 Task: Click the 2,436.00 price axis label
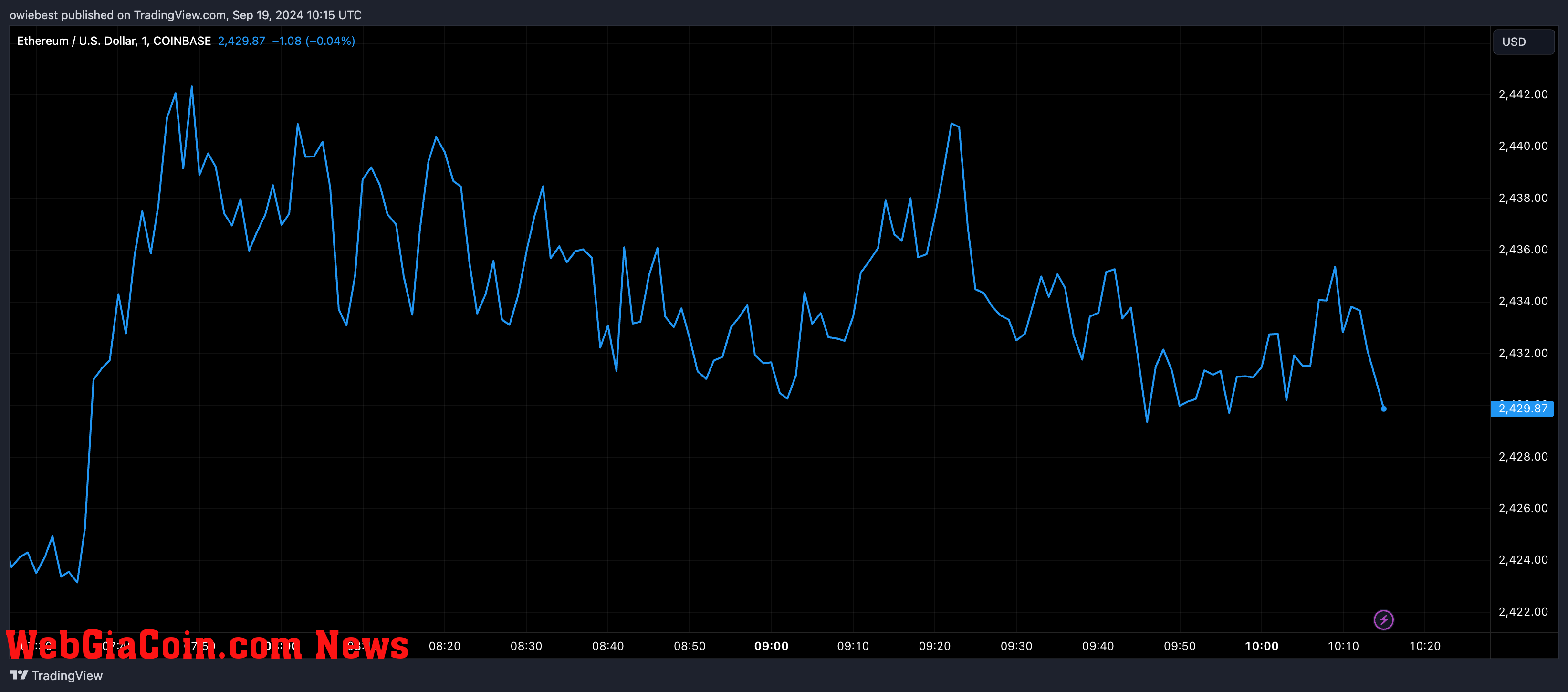pyautogui.click(x=1523, y=250)
